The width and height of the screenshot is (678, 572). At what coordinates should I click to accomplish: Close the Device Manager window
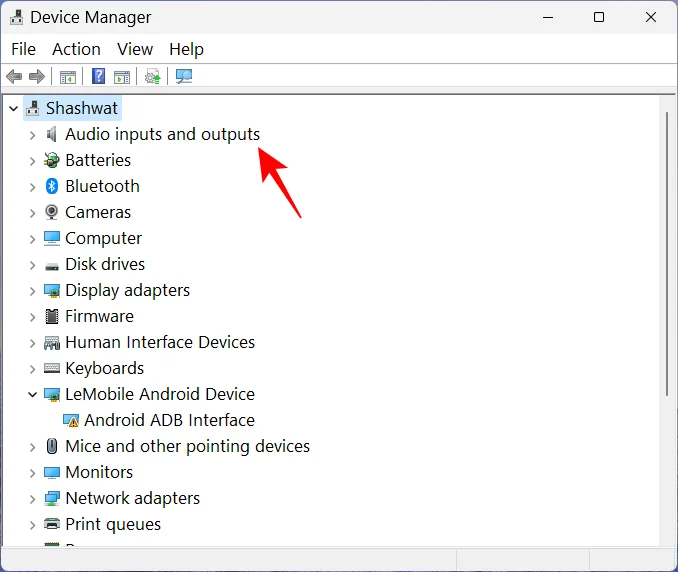(x=651, y=17)
